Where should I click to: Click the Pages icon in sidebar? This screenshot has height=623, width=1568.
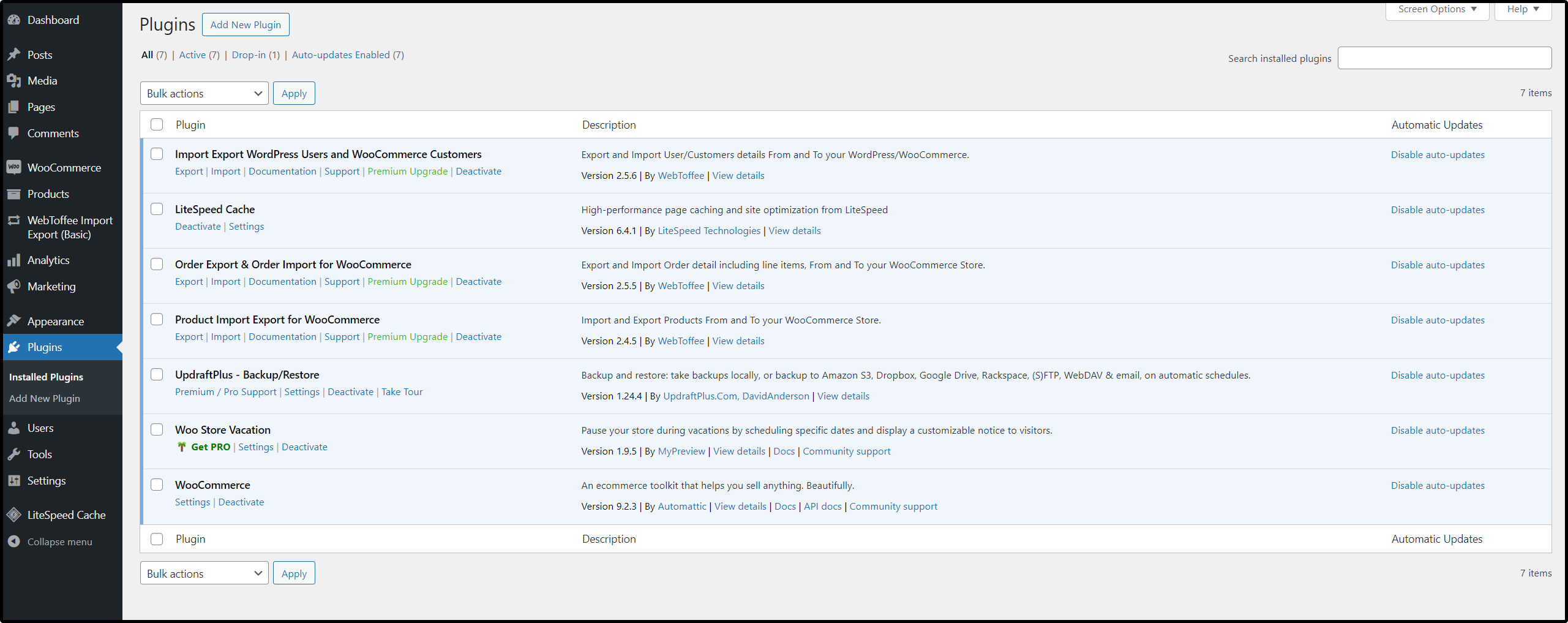tap(13, 107)
